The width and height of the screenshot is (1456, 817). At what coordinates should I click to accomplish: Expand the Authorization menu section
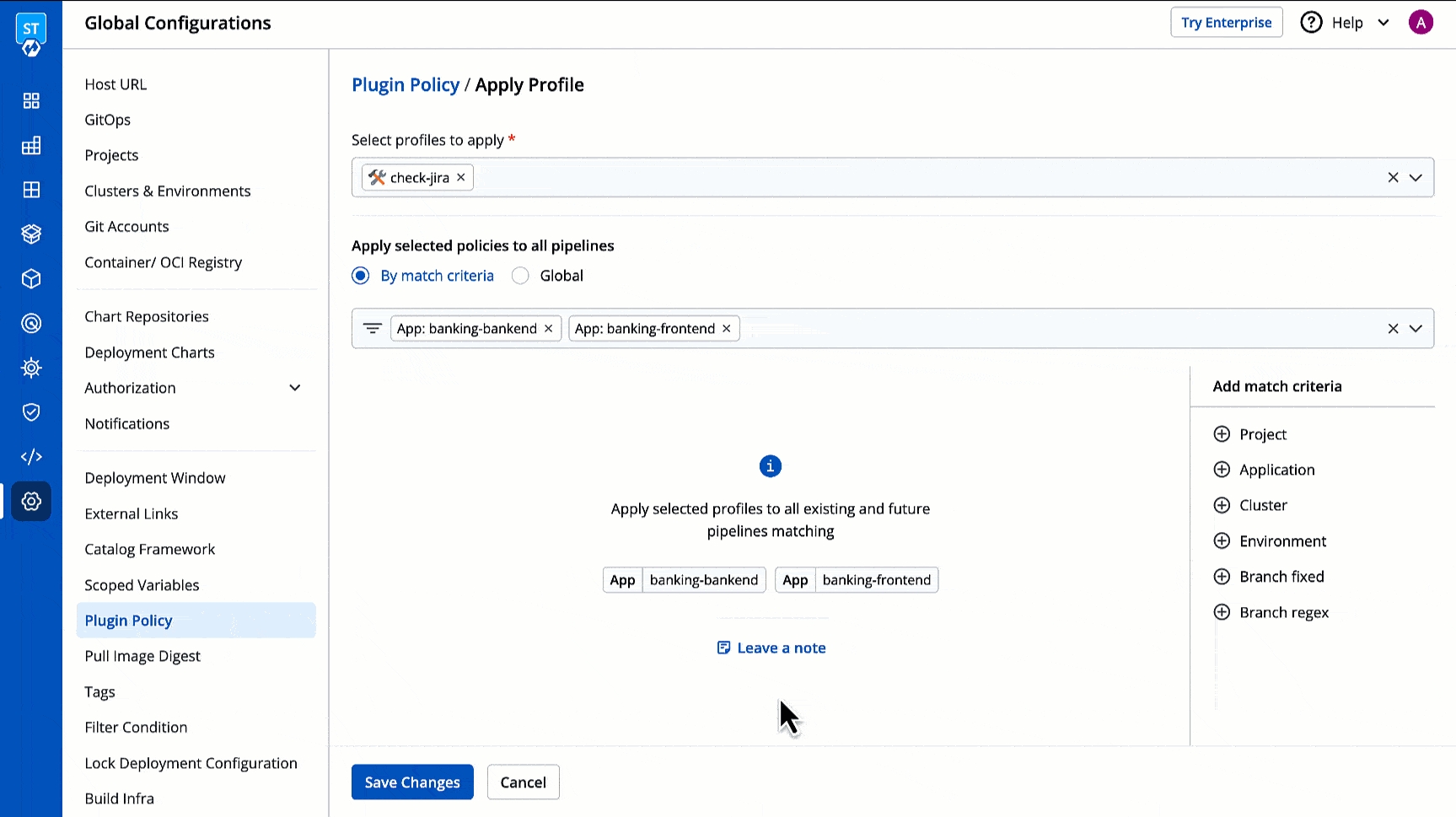[295, 388]
